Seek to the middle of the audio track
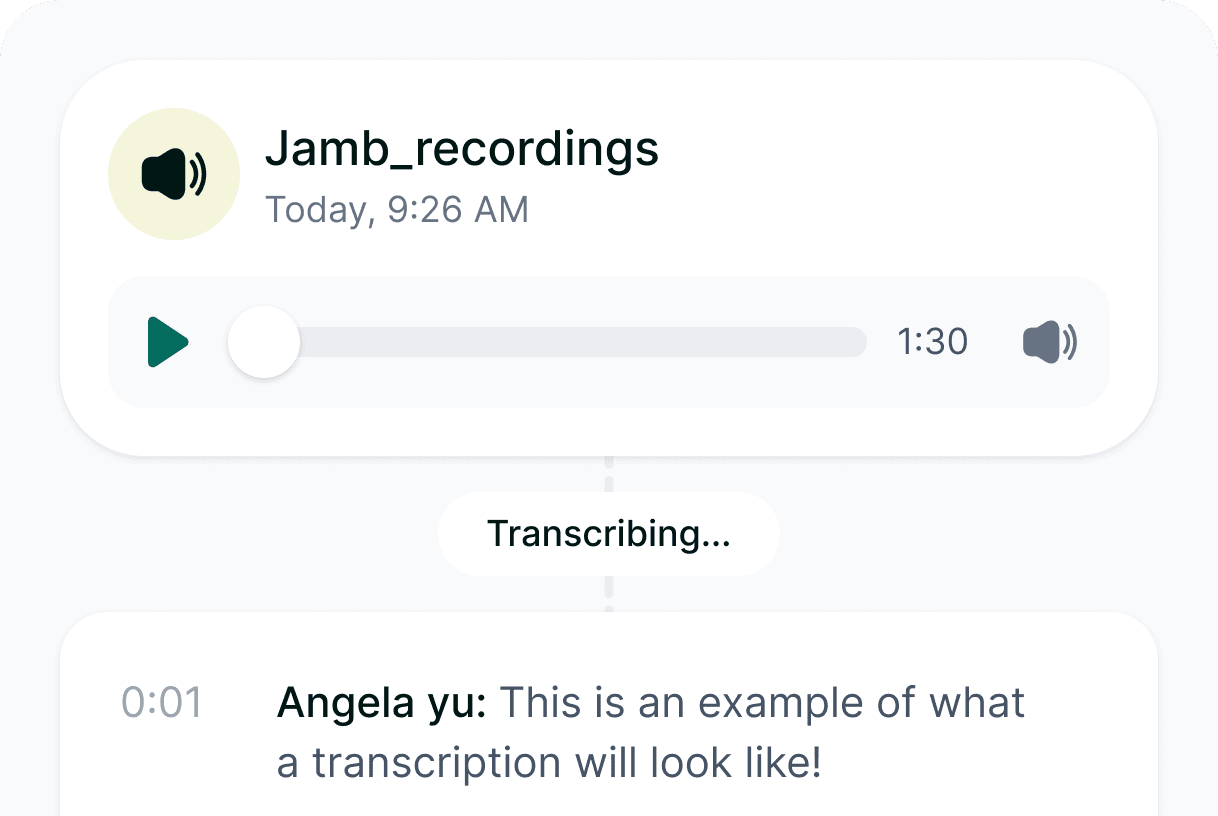This screenshot has width=1218, height=816. point(564,342)
